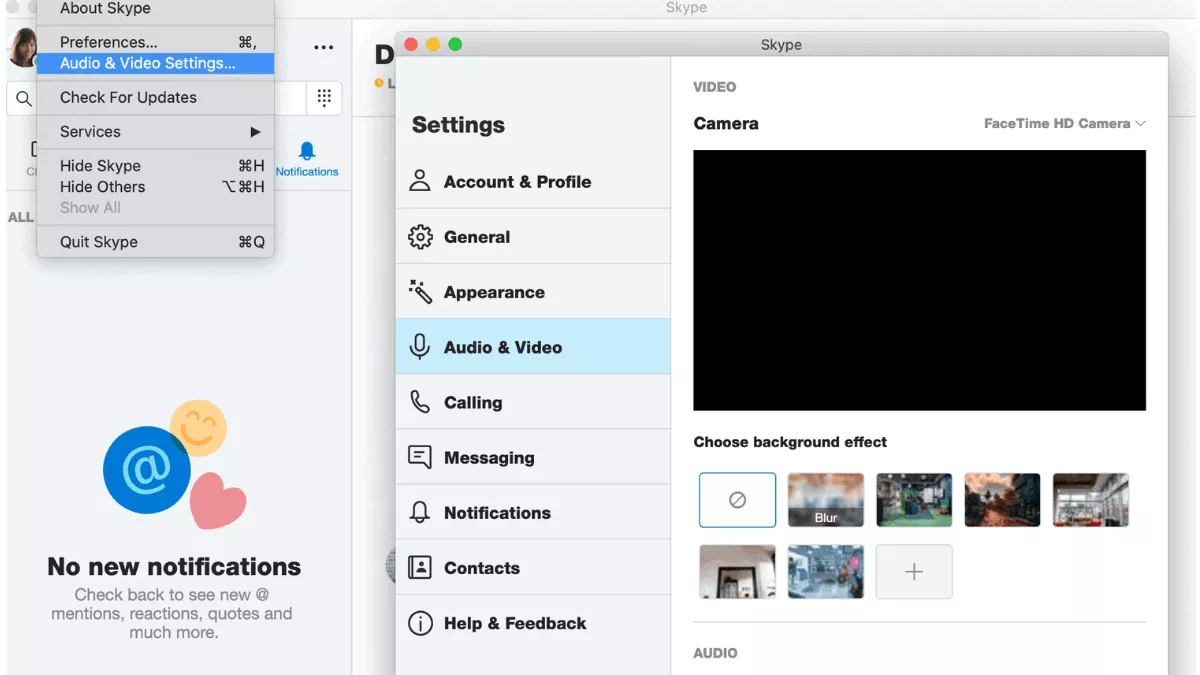This screenshot has width=1200, height=675.
Task: Select the no background effect option
Action: pyautogui.click(x=737, y=500)
